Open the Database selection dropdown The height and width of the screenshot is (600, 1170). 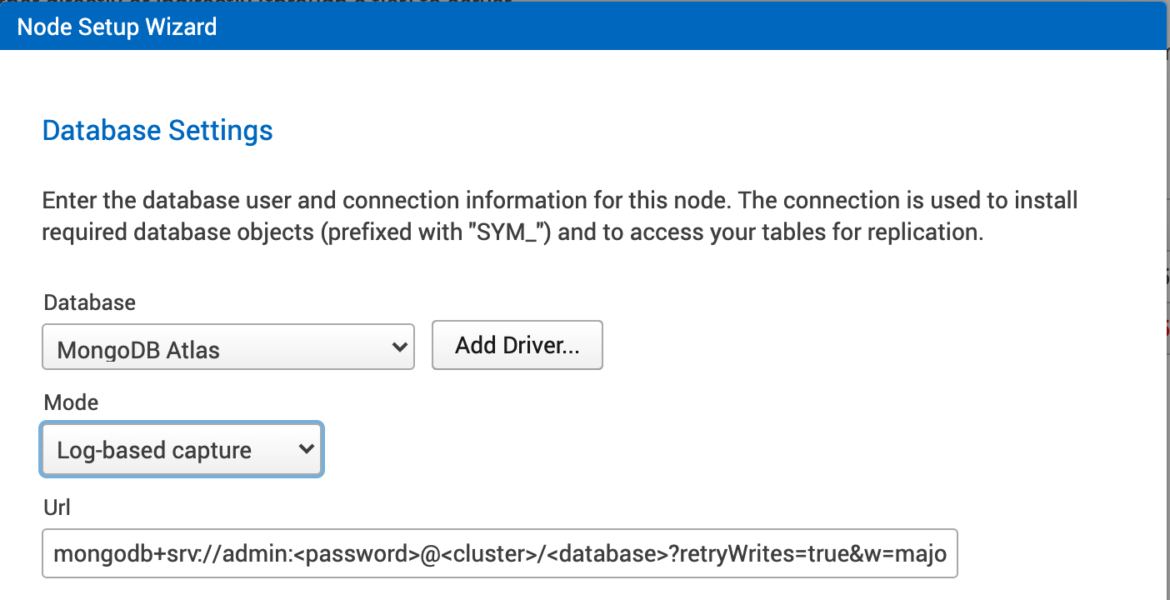pos(227,347)
